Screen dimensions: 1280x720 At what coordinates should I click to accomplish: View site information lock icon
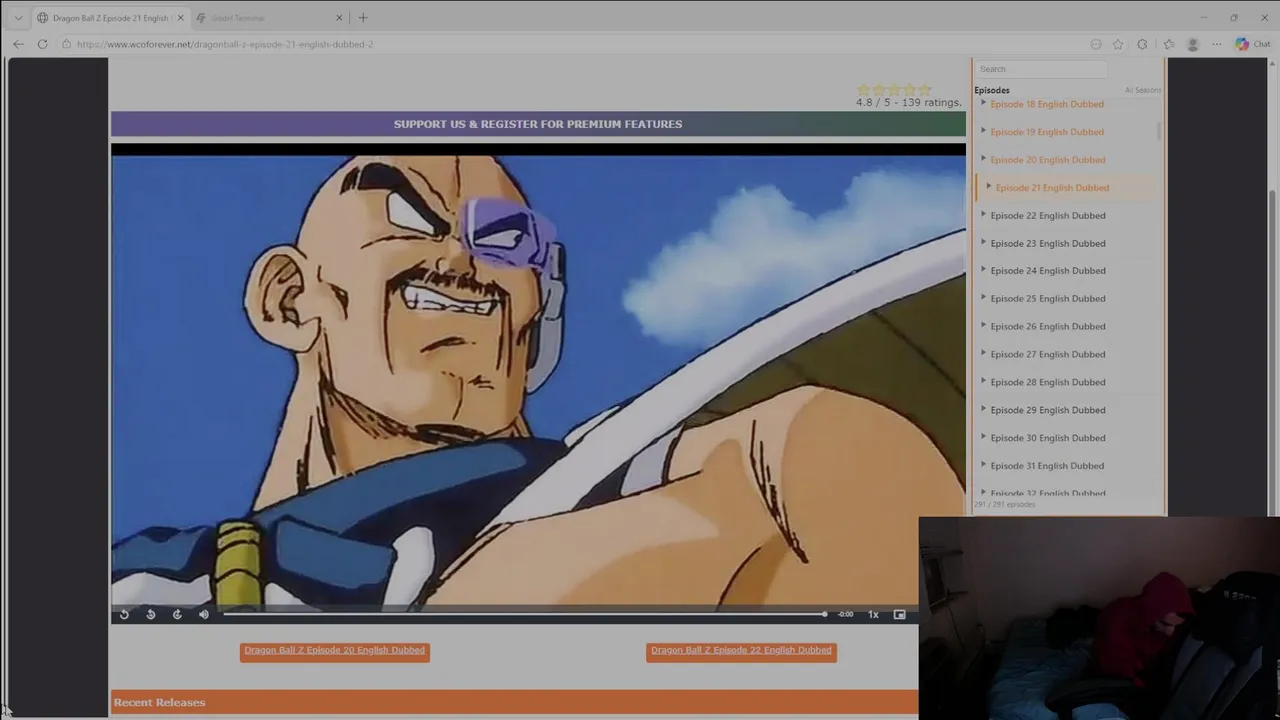click(x=66, y=44)
